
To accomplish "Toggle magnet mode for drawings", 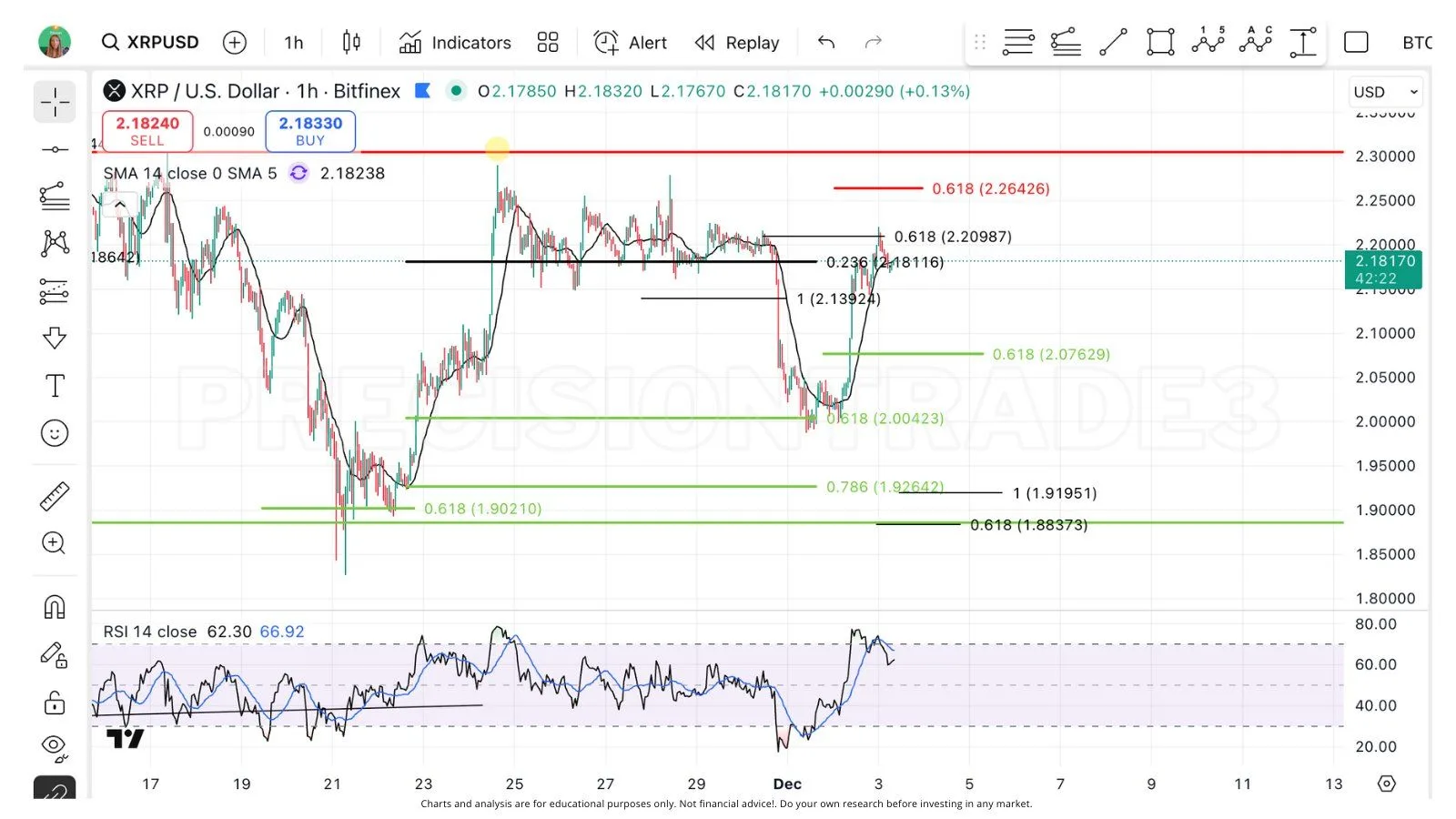I will [55, 607].
